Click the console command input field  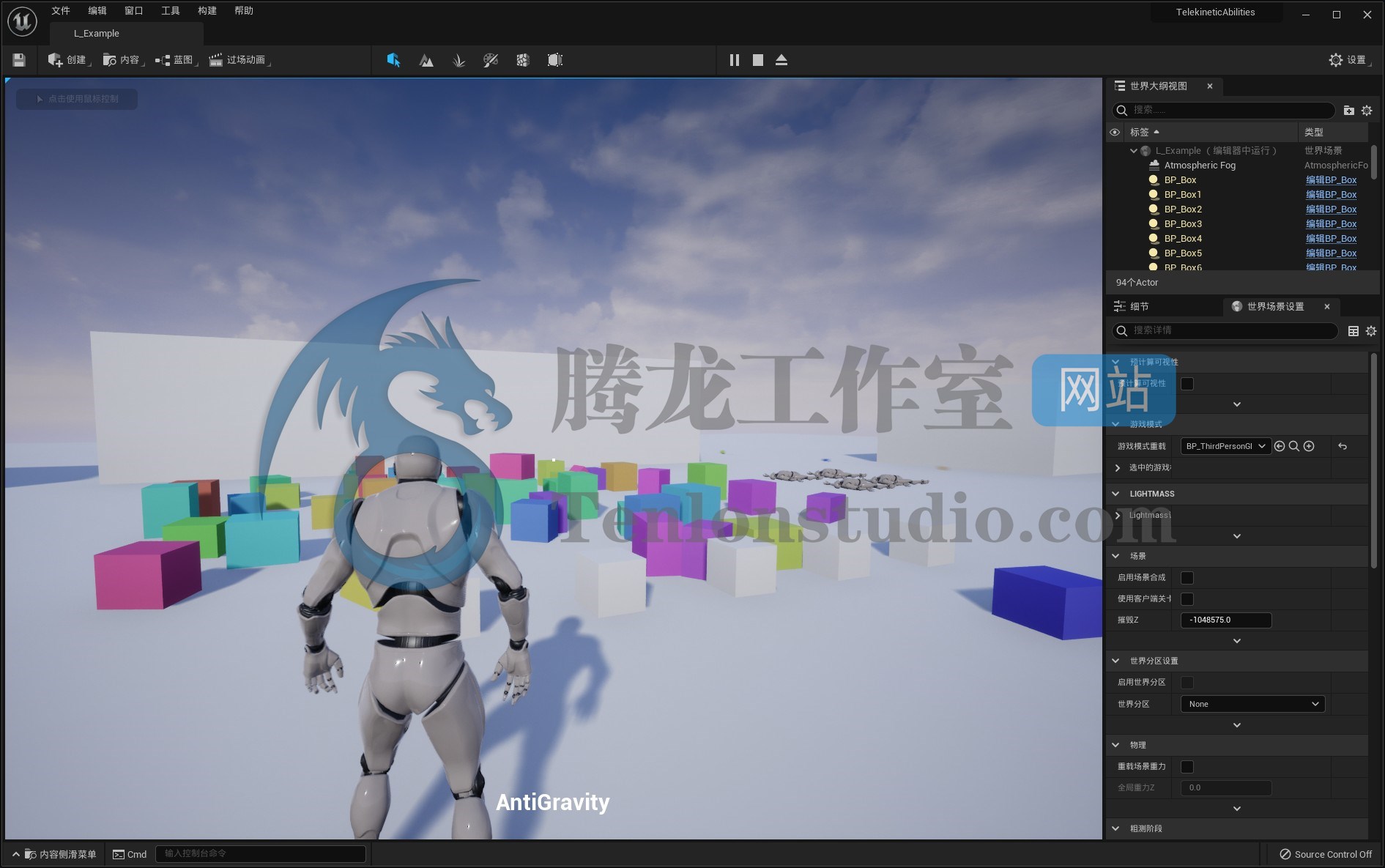click(260, 854)
